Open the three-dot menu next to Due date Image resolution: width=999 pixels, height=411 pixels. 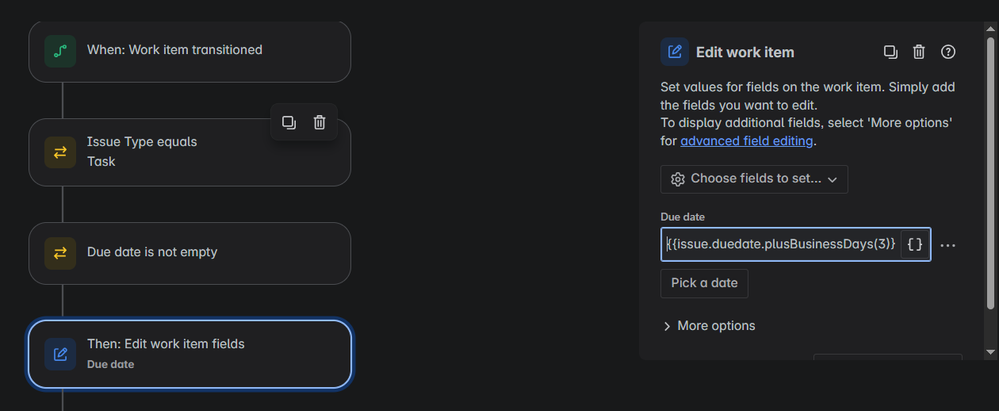[948, 245]
